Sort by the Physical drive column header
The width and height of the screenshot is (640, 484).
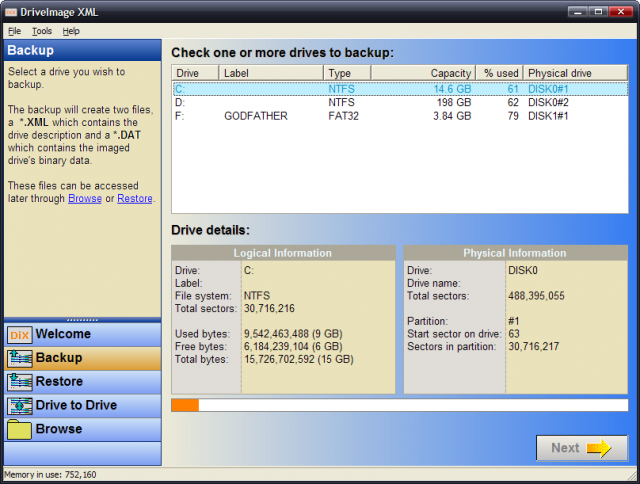[x=575, y=73]
